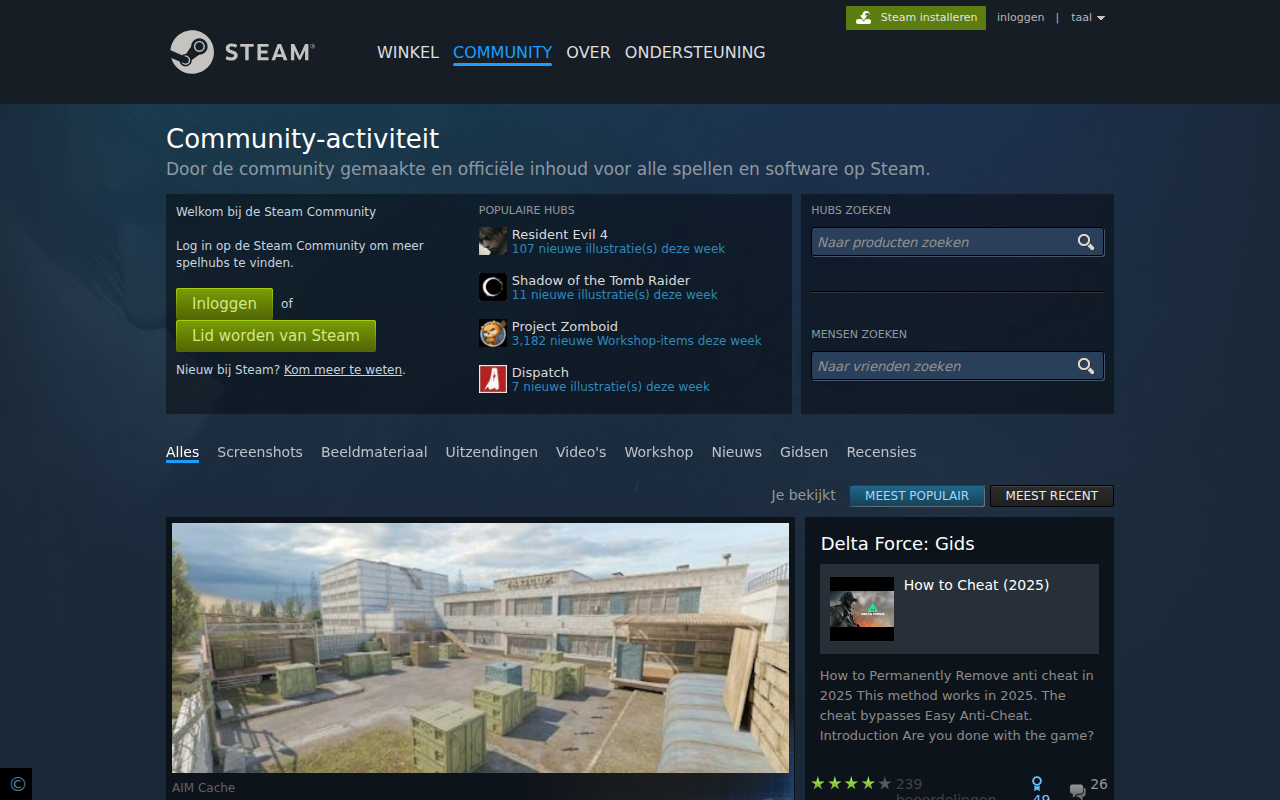Open the Delta Force: Gids title
The height and width of the screenshot is (800, 1280).
(x=898, y=544)
